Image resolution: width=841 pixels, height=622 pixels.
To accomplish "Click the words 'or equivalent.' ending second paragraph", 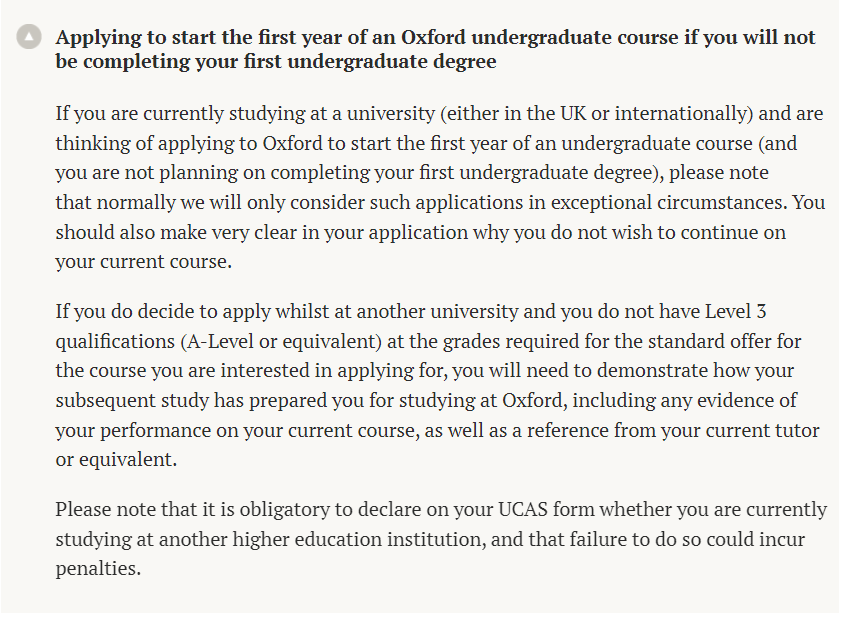I will click(x=116, y=460).
